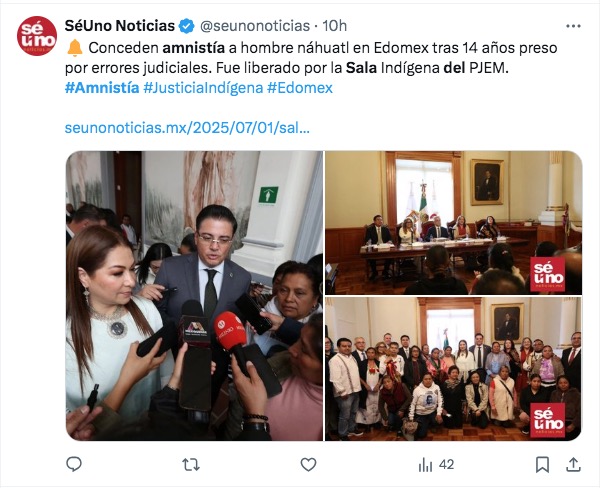
Task: Bookmark this tweet
Action: (542, 465)
